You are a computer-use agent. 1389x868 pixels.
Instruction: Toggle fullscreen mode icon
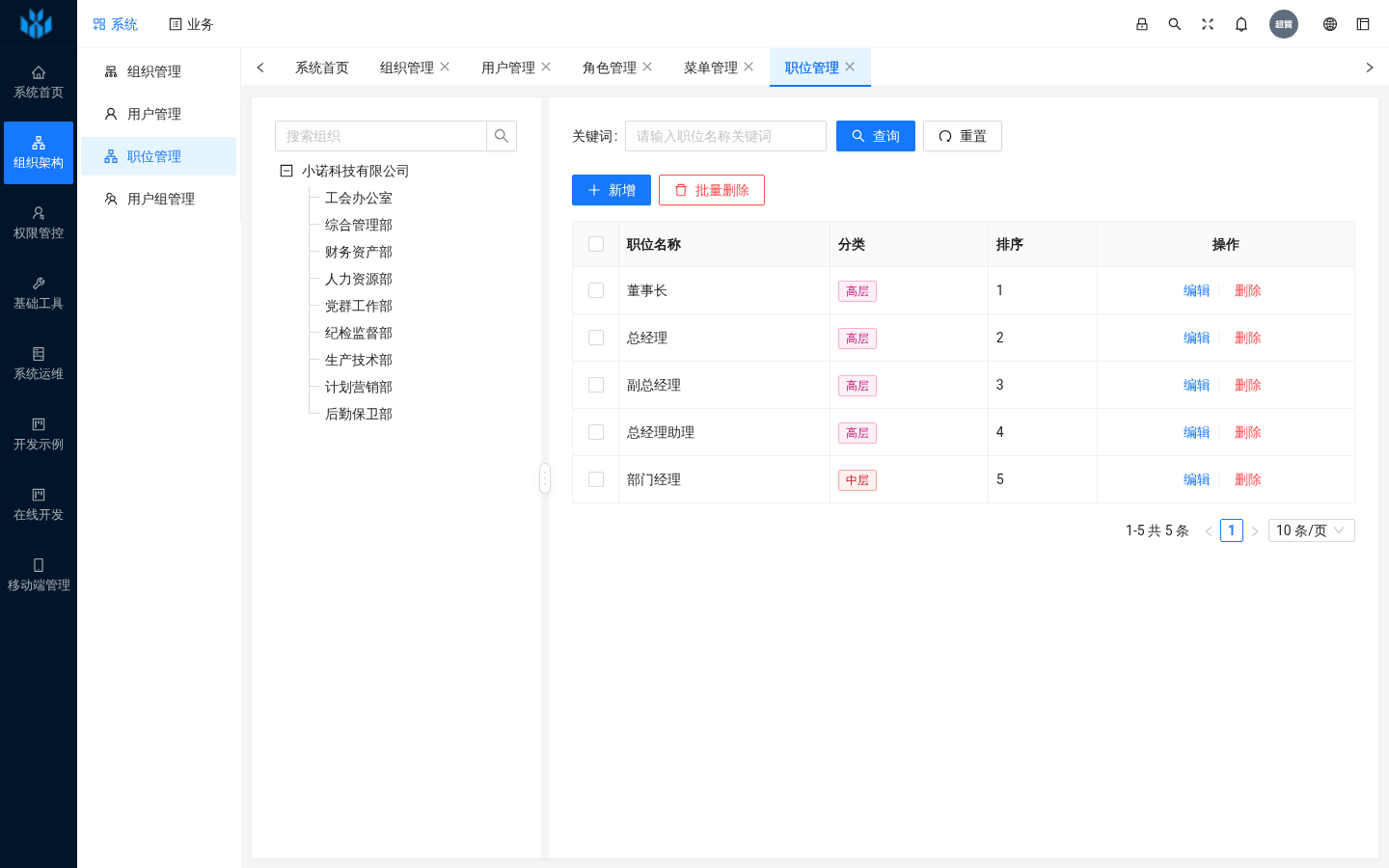[1208, 24]
